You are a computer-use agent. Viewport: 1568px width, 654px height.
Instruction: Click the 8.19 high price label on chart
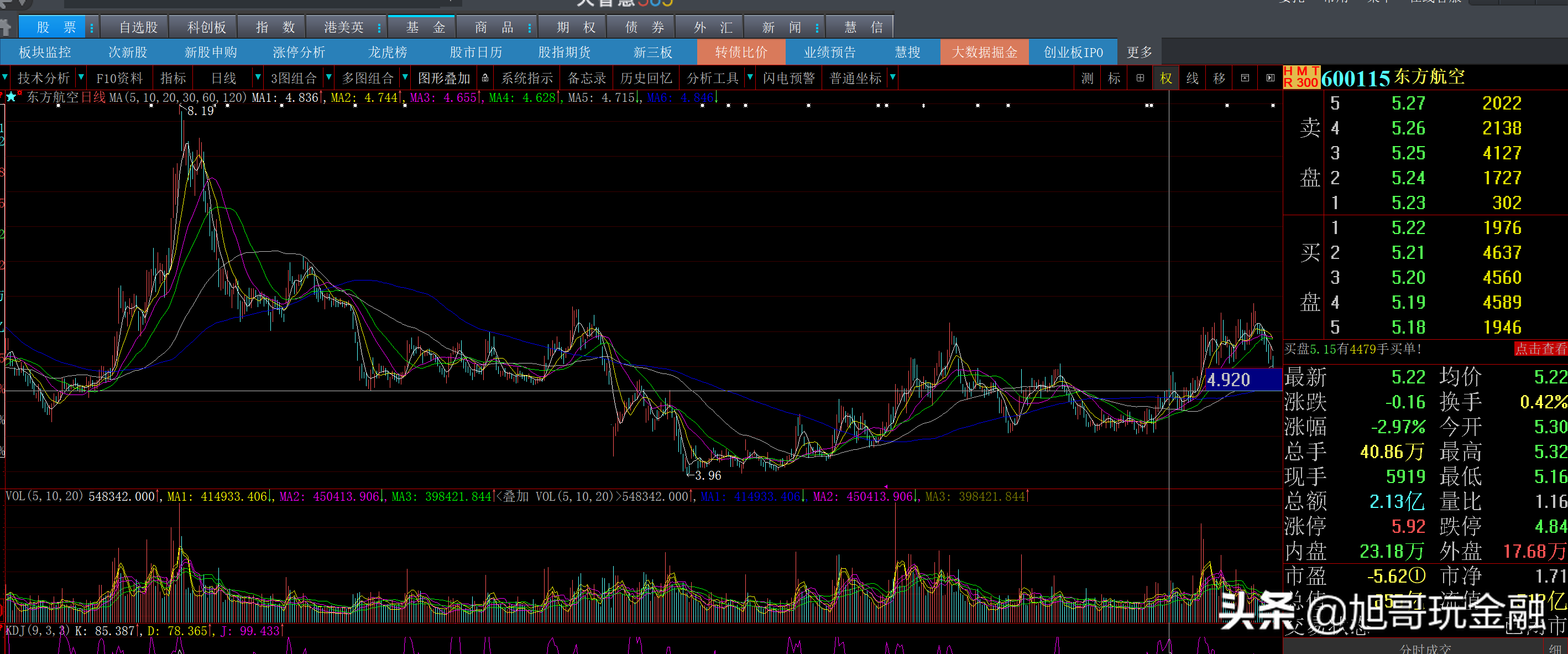pyautogui.click(x=200, y=111)
